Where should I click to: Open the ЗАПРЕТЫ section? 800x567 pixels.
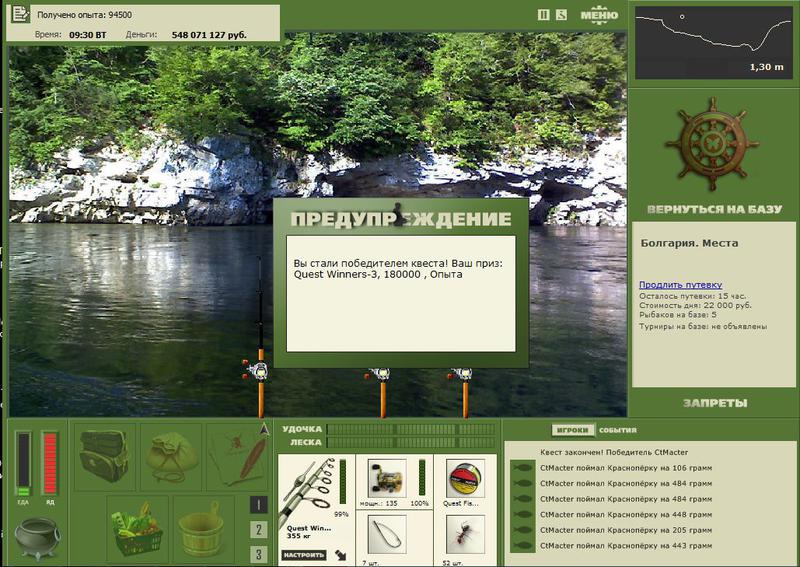[715, 403]
